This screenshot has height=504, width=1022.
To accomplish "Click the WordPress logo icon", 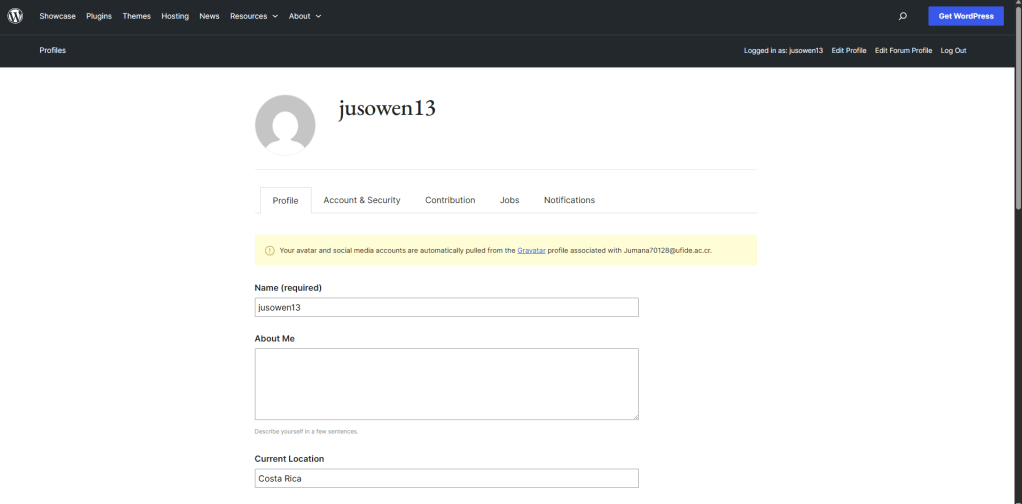I will [x=15, y=16].
